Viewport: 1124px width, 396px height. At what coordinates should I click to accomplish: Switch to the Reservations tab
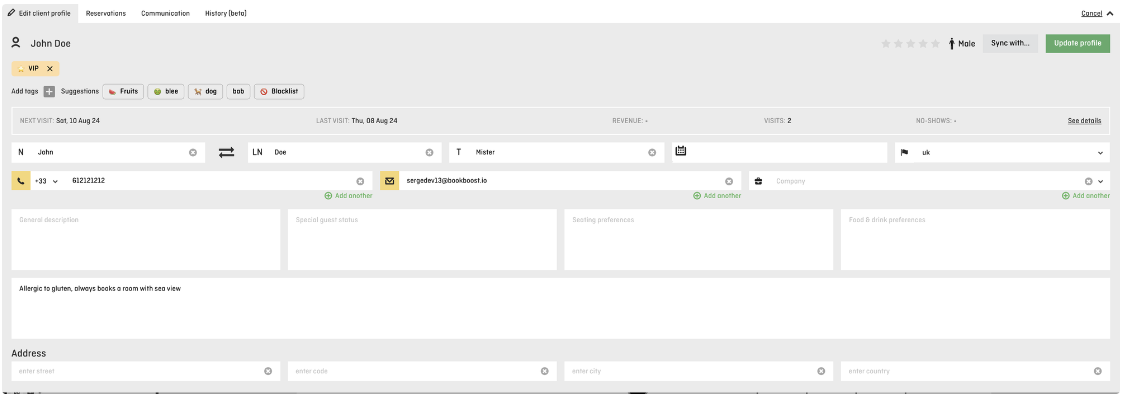pos(105,14)
